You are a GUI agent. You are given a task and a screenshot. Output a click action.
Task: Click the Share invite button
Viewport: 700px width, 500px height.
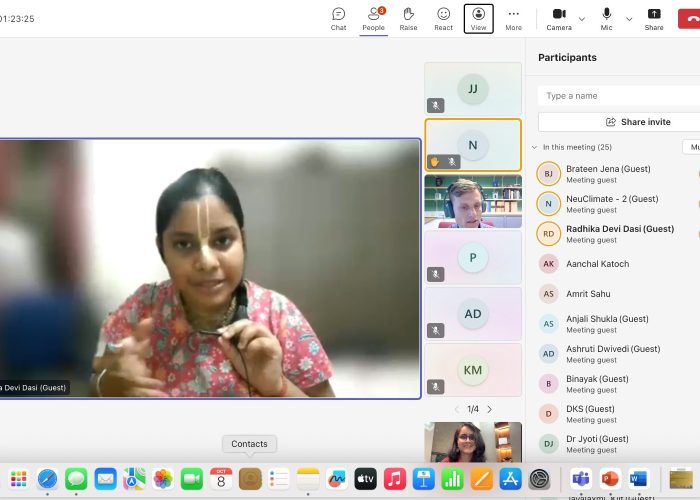(638, 122)
